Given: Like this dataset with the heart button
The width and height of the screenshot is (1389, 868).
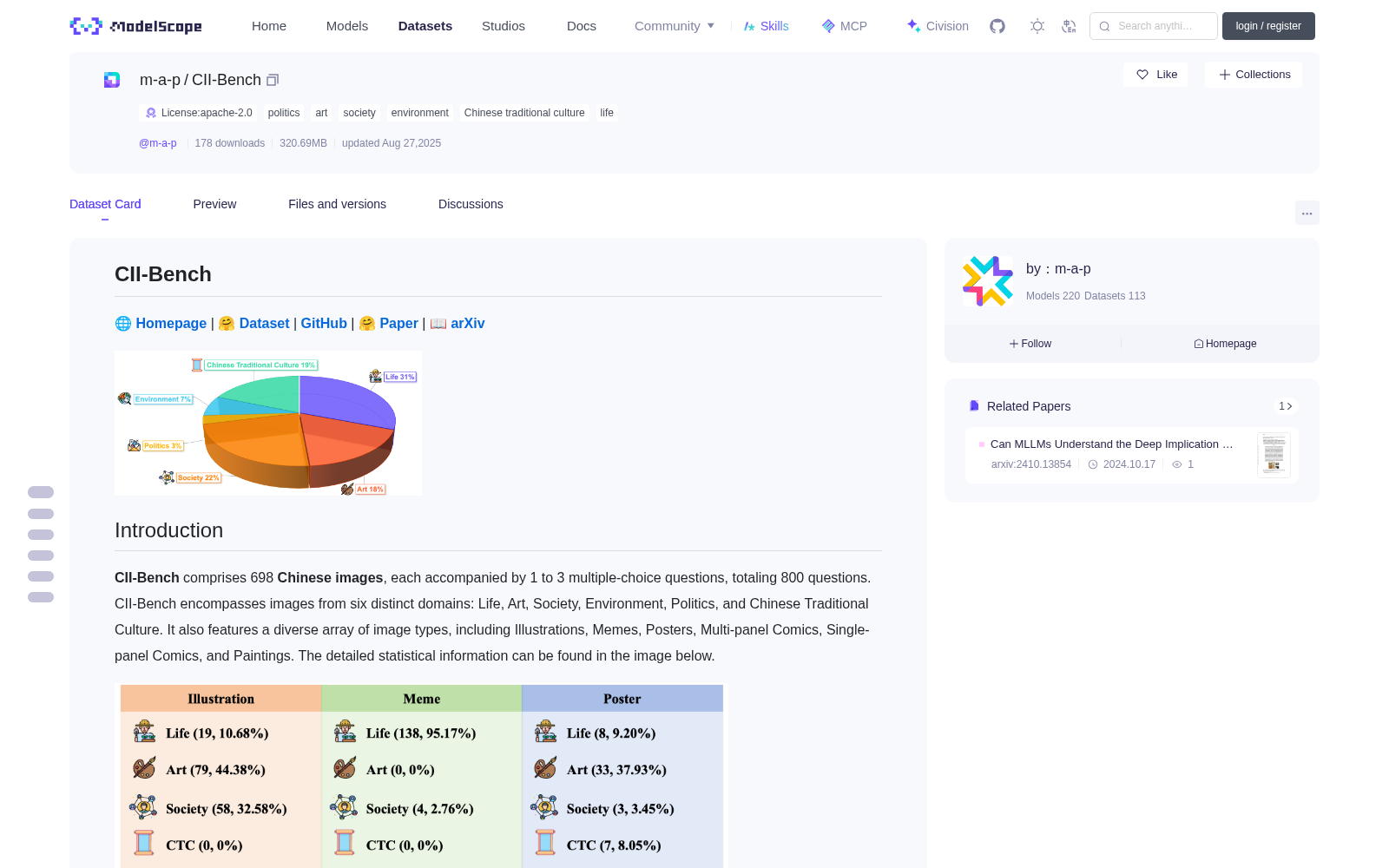Looking at the screenshot, I should point(1156,75).
